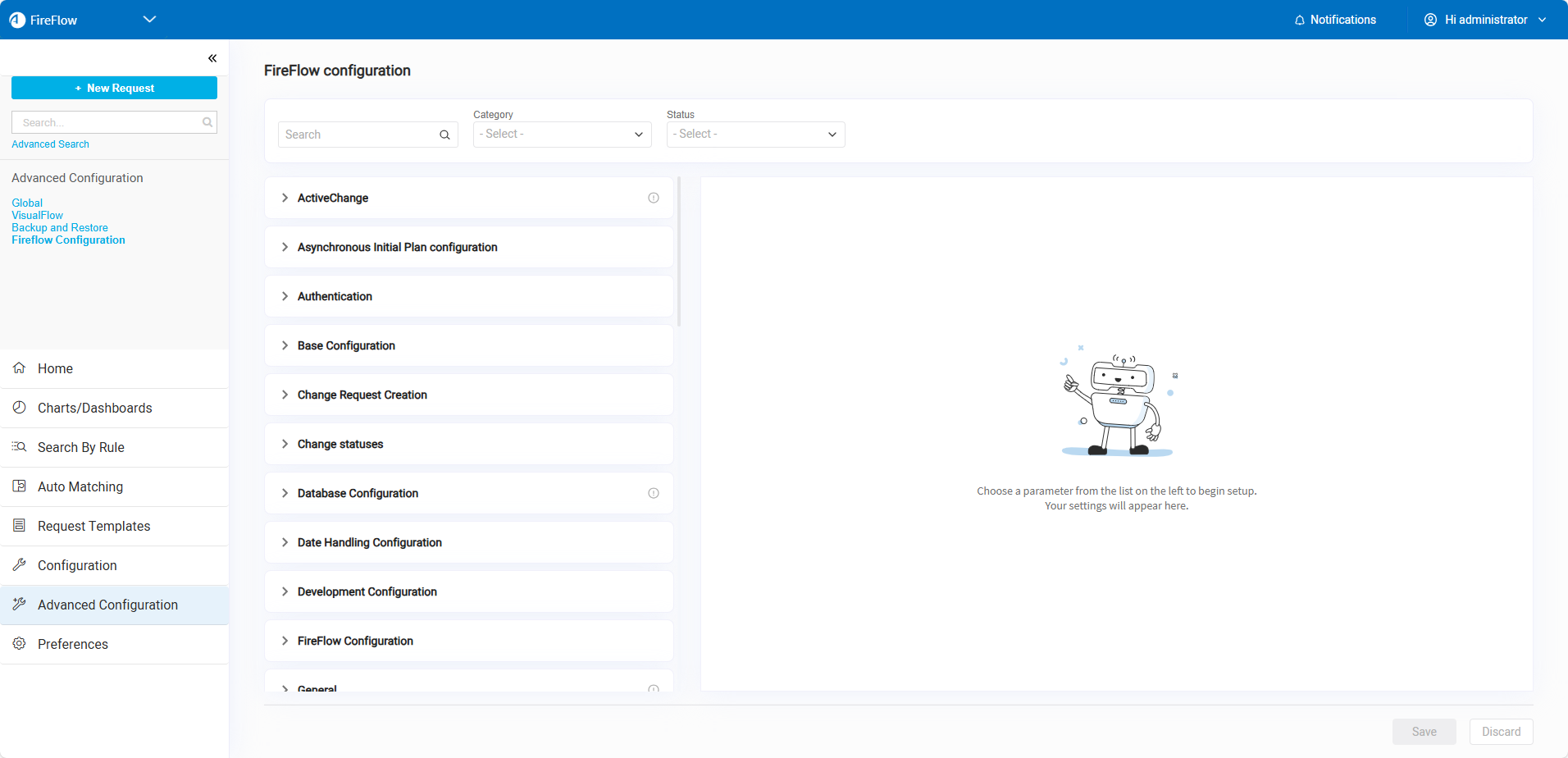Click the info icon on Database Configuration row

[654, 493]
